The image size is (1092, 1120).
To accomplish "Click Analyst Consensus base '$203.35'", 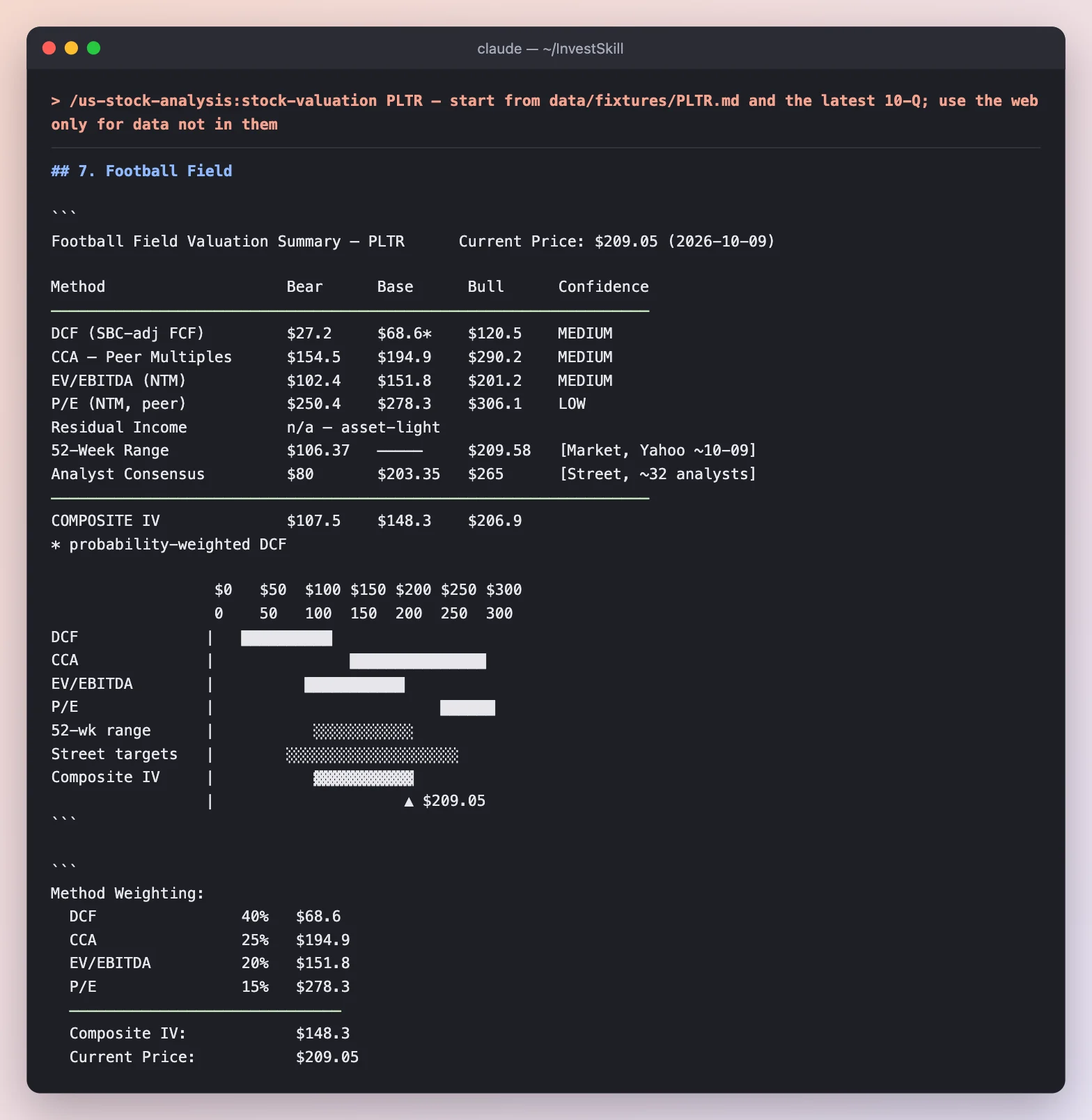I will click(409, 474).
